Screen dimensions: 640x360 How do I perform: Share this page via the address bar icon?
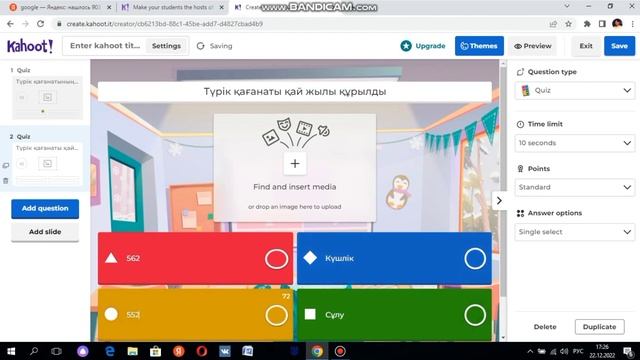[x=553, y=24]
